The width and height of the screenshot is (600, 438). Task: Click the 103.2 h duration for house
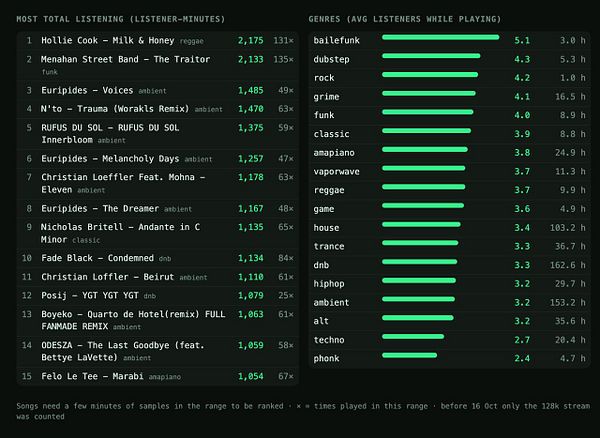(568, 228)
